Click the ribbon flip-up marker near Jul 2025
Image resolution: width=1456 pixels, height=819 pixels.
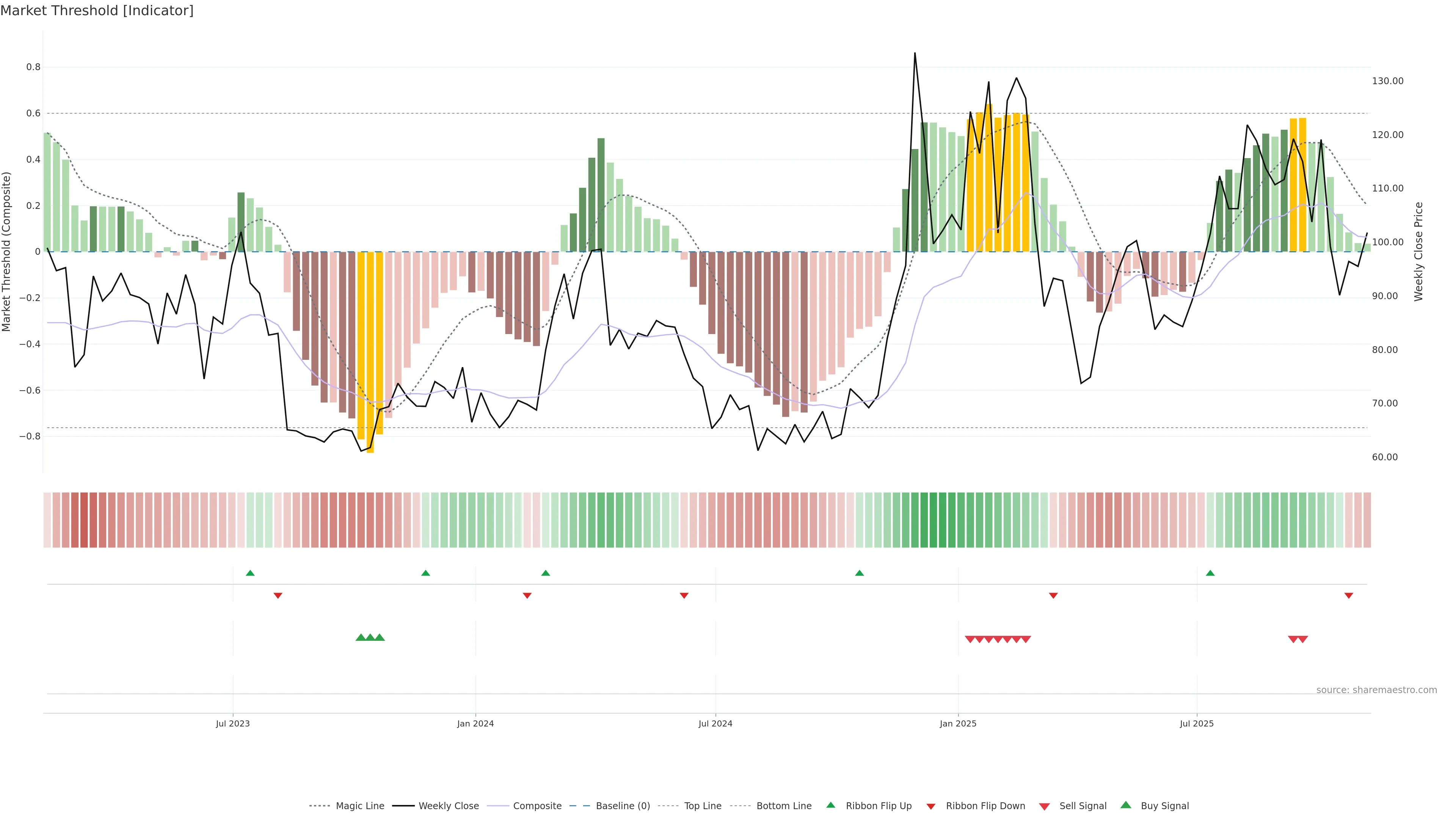click(1210, 573)
